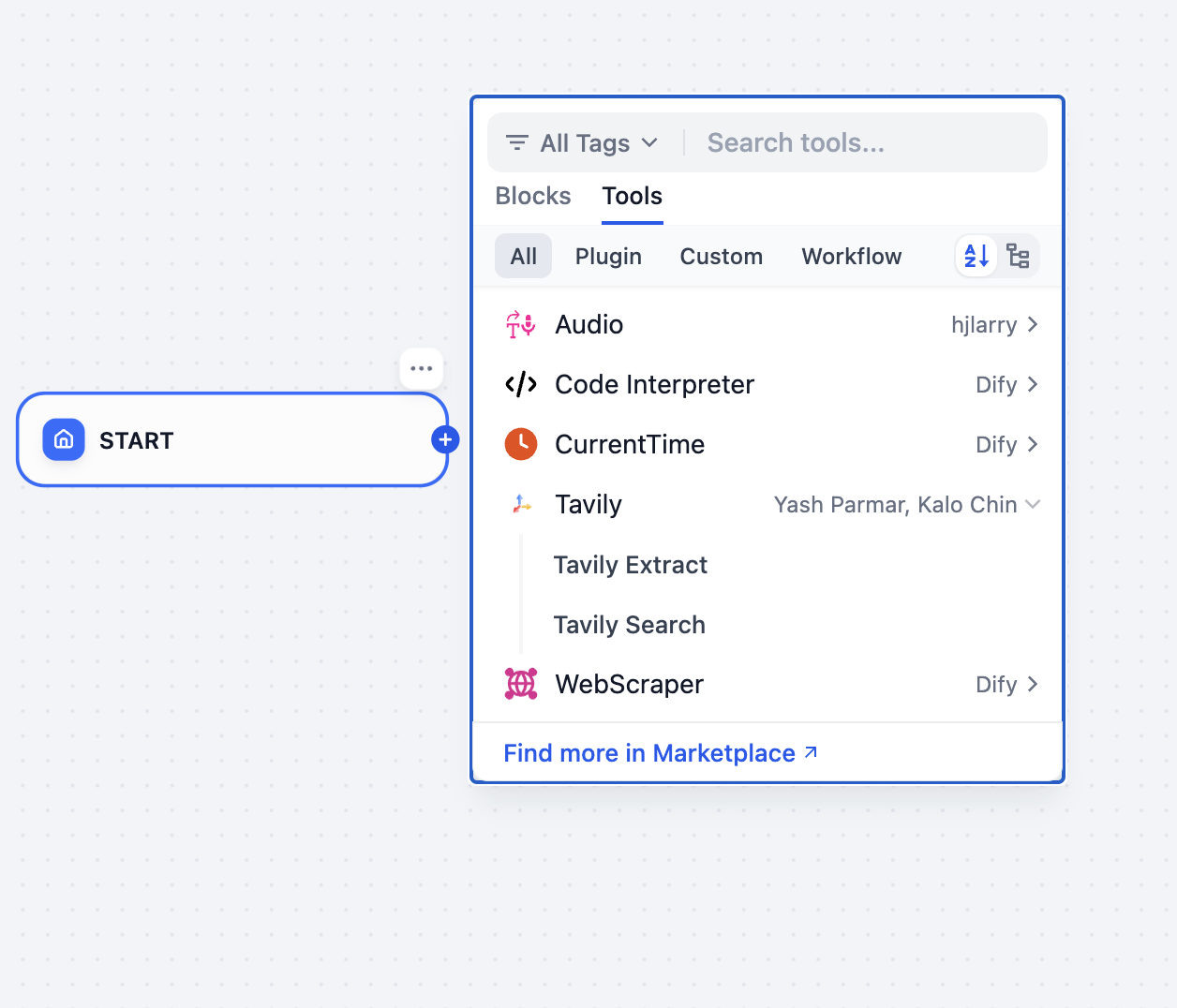1177x1008 pixels.
Task: Select the All filter
Action: point(524,256)
